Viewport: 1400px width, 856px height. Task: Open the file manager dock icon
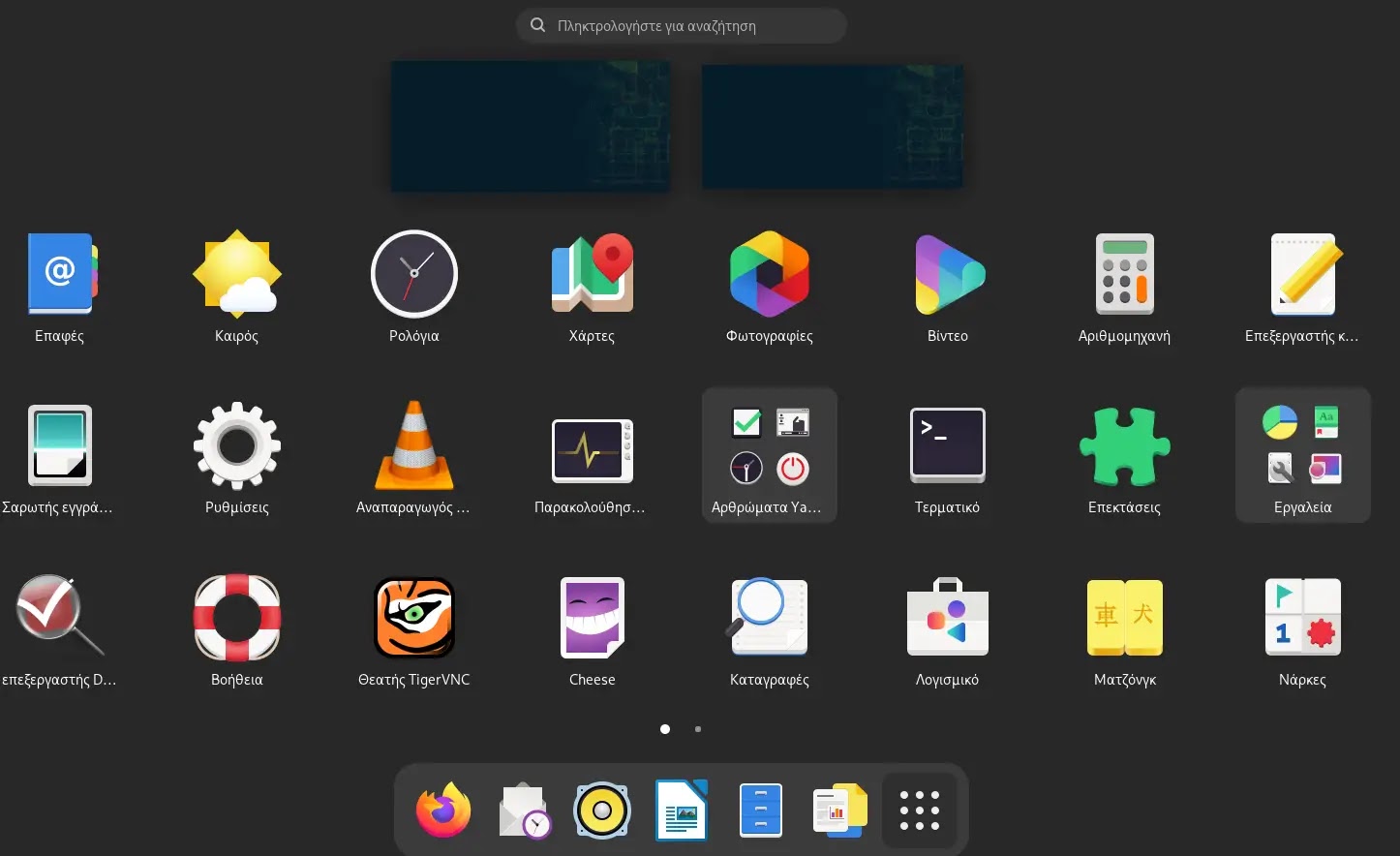point(761,810)
